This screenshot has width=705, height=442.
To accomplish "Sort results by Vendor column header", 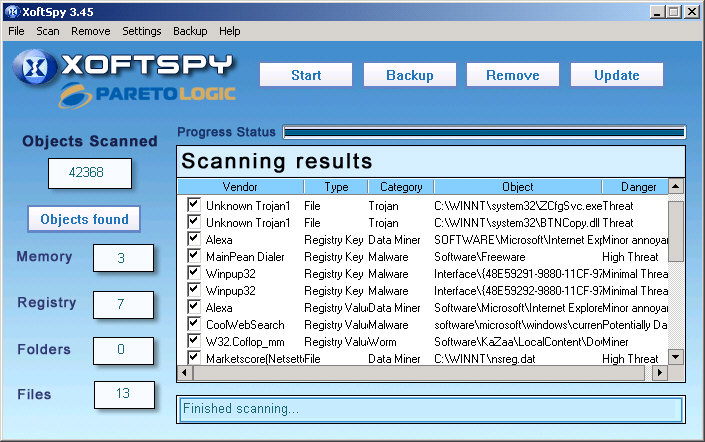I will pyautogui.click(x=241, y=187).
